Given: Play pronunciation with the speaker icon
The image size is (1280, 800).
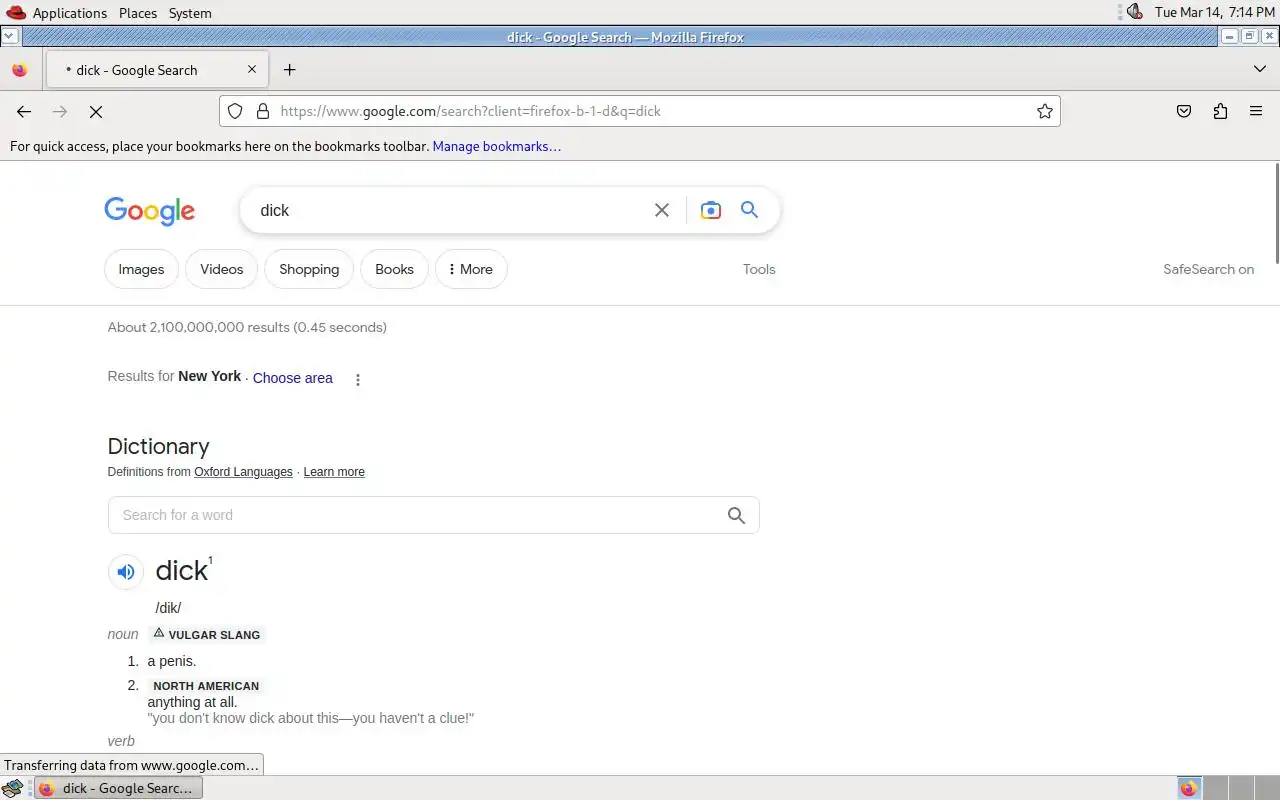Looking at the screenshot, I should [126, 572].
